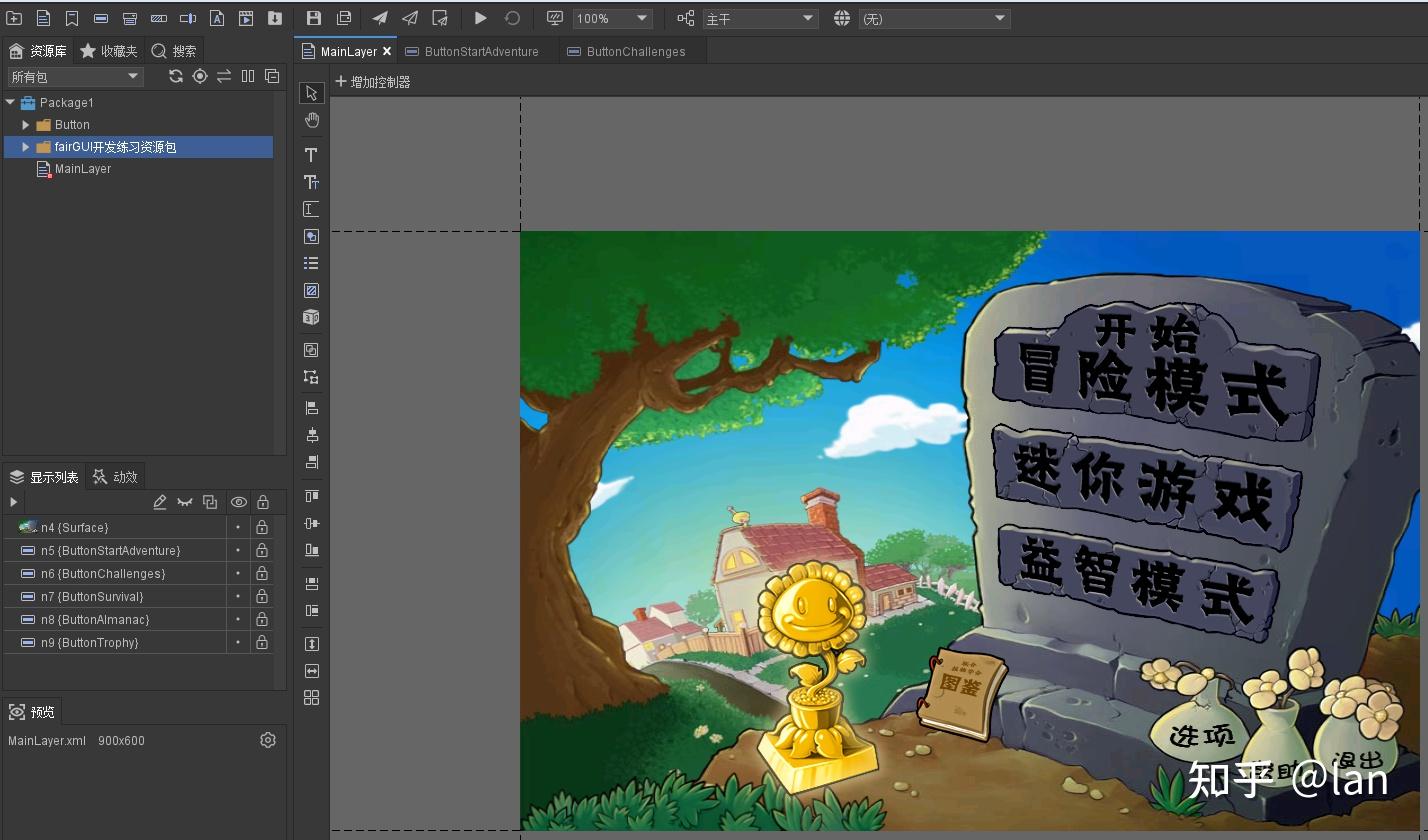Click the save all icon
Image resolution: width=1428 pixels, height=840 pixels.
(343, 18)
